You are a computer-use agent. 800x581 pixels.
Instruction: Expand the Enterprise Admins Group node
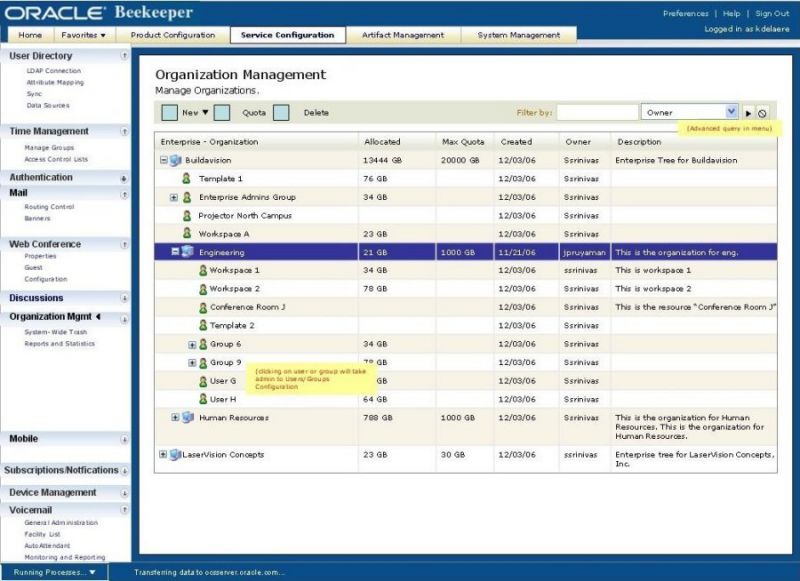(174, 197)
